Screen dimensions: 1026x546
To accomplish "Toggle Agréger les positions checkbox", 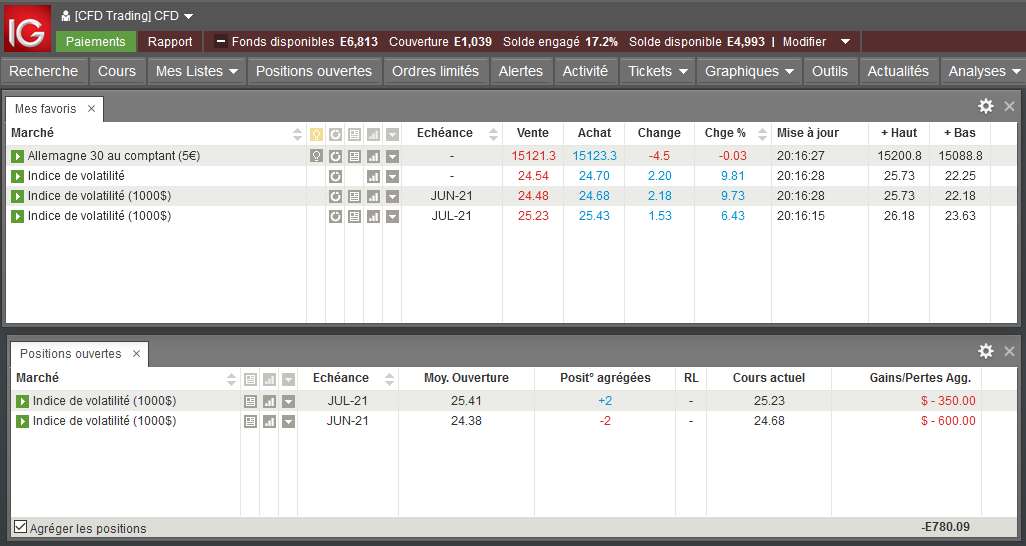I will [21, 526].
